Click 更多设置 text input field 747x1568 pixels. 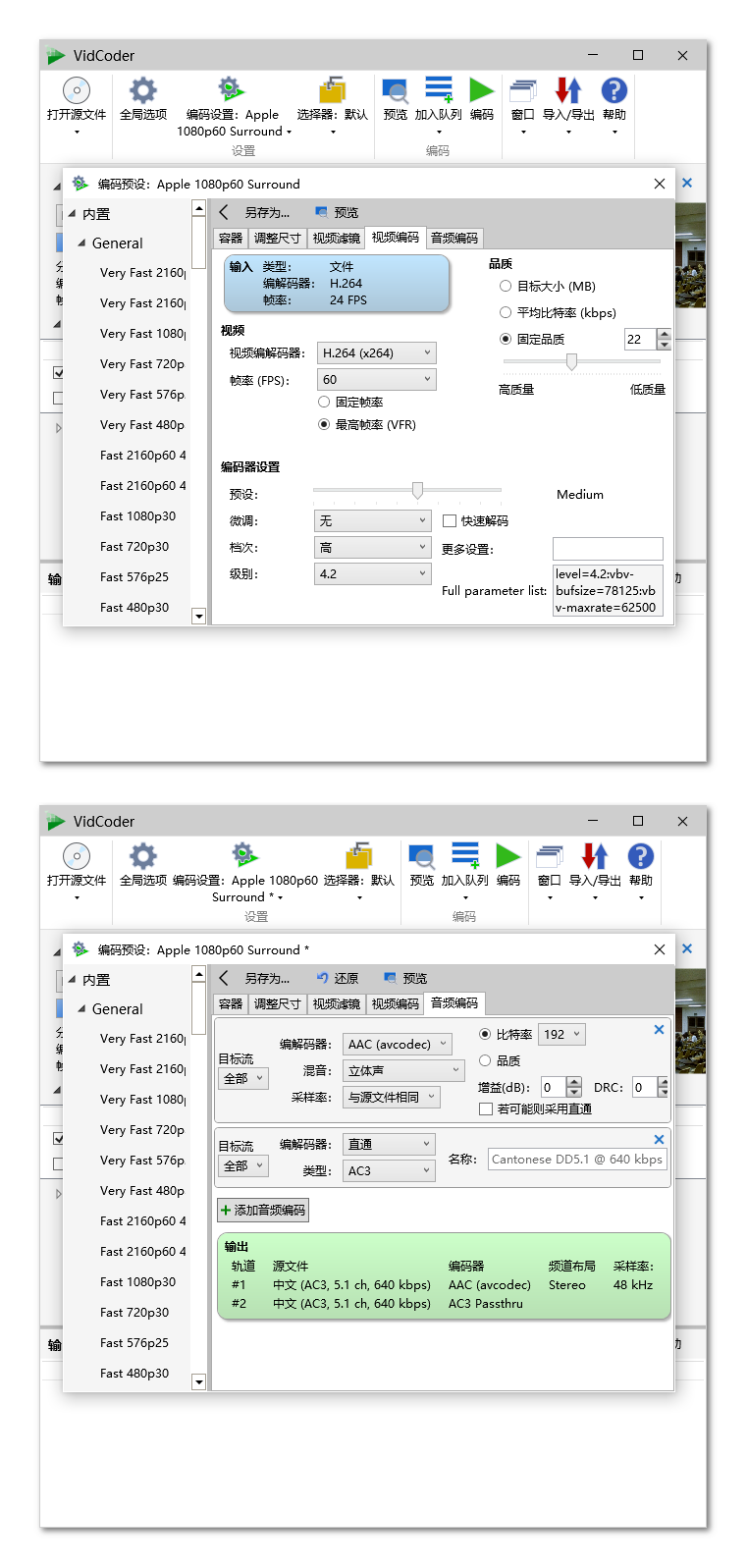tap(608, 549)
